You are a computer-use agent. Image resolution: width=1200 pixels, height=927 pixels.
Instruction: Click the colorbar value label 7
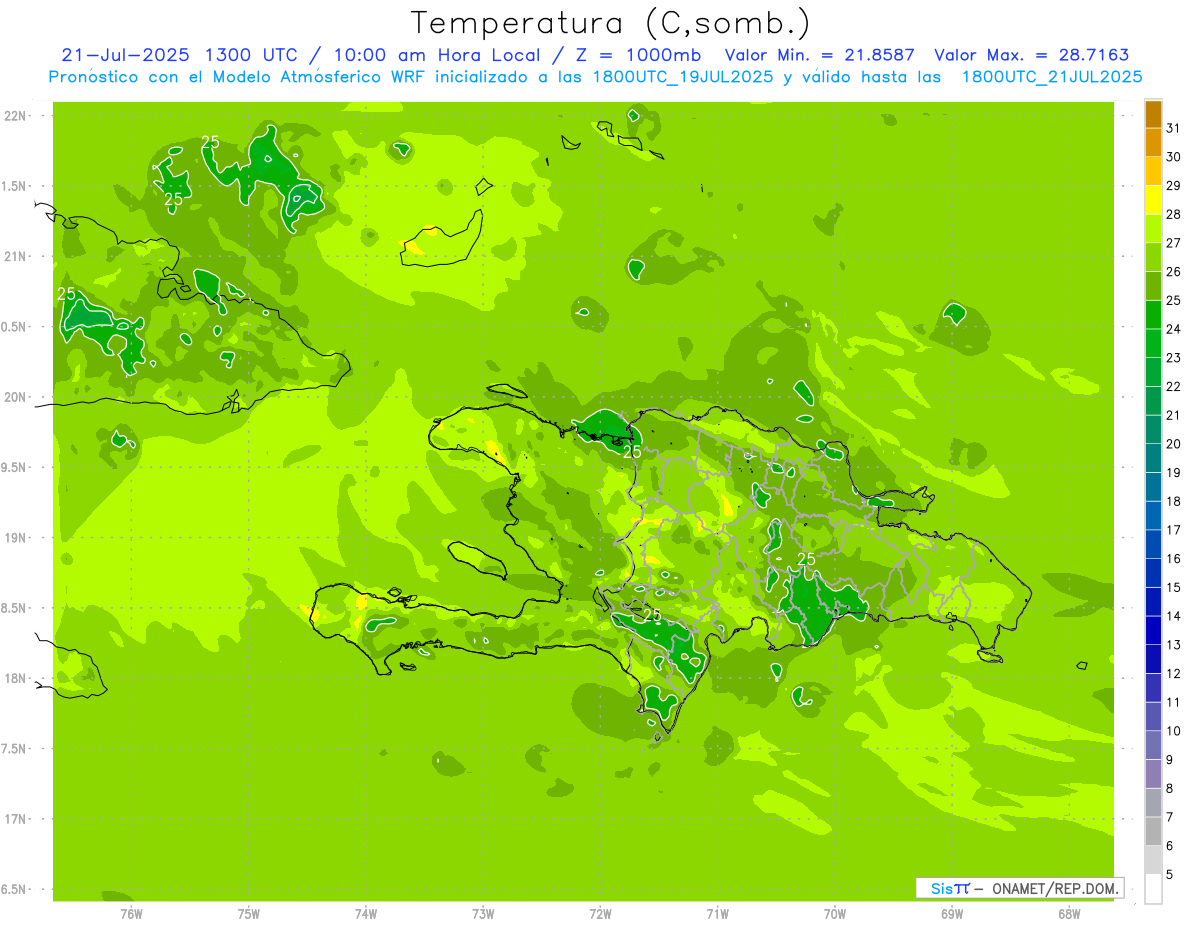(x=1170, y=817)
